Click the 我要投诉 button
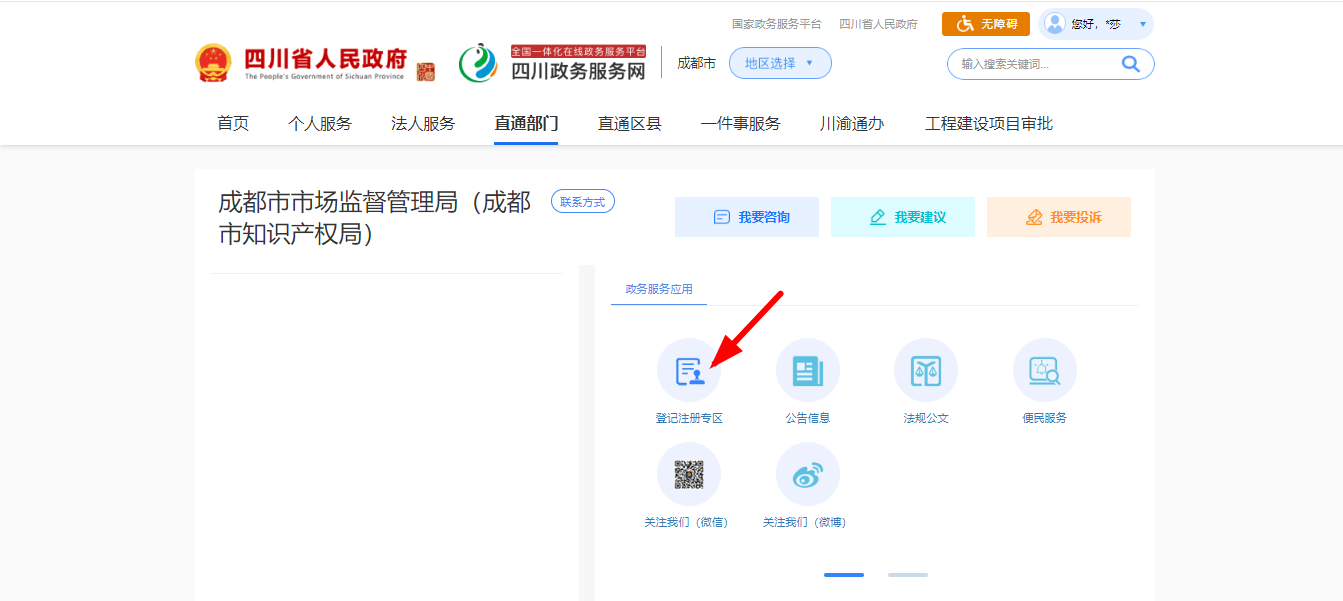The height and width of the screenshot is (601, 1343). tap(1059, 217)
